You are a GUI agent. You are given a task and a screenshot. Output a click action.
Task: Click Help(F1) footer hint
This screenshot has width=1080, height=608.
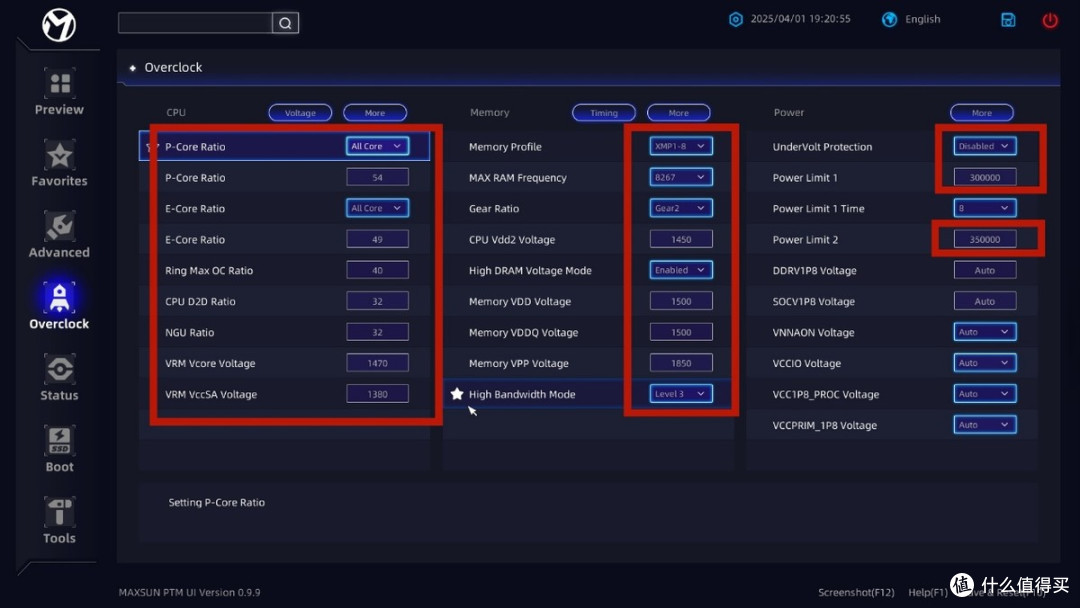(928, 592)
